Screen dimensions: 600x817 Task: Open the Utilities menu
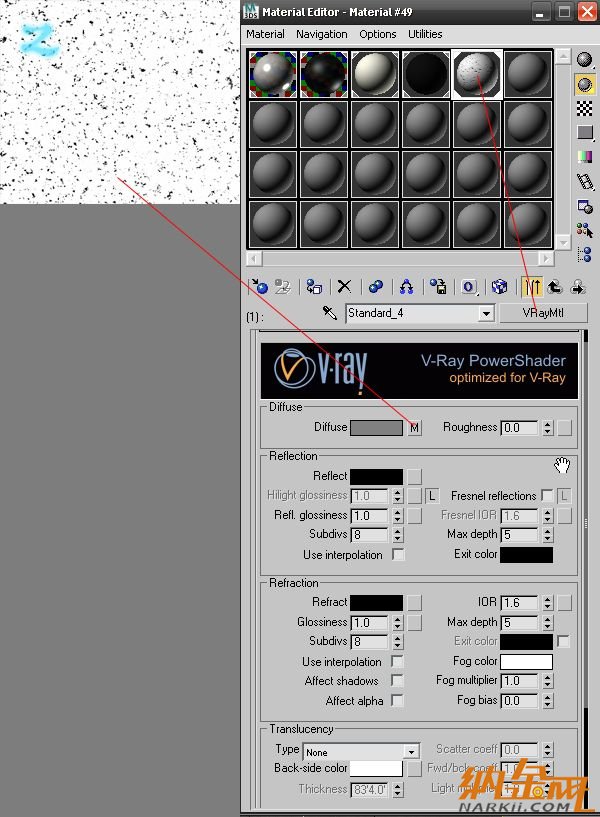click(x=425, y=34)
